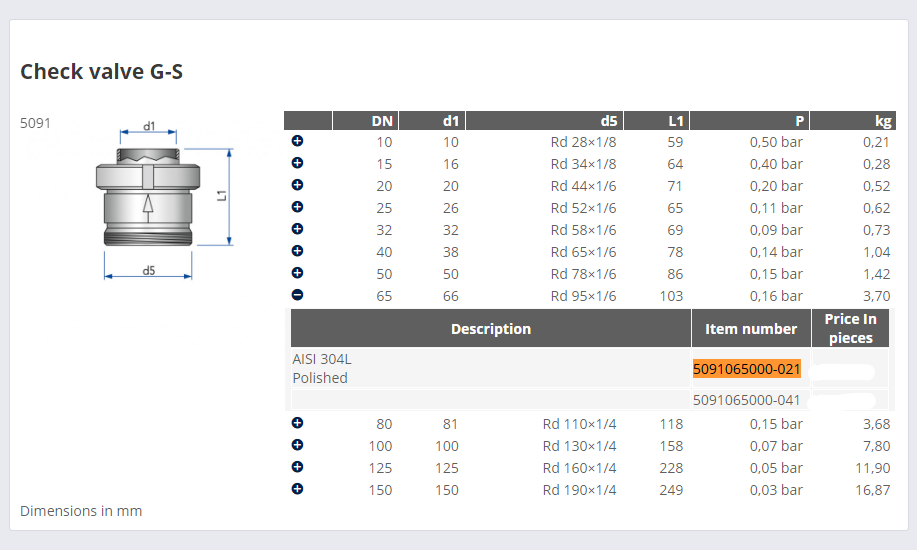Expand the DN 32 row plus icon

pos(297,229)
